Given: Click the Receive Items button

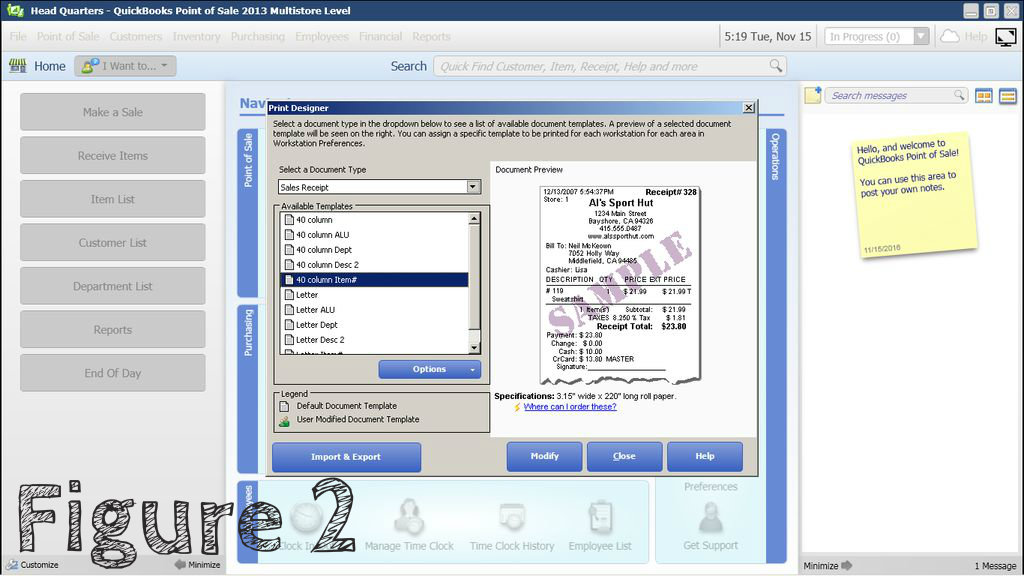Looking at the screenshot, I should [112, 155].
